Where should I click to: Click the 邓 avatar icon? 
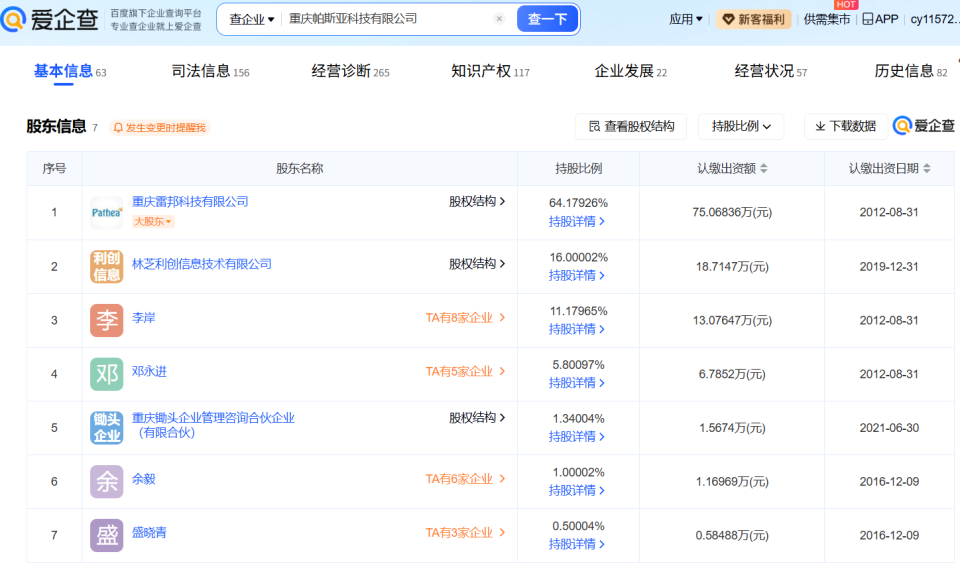[107, 374]
